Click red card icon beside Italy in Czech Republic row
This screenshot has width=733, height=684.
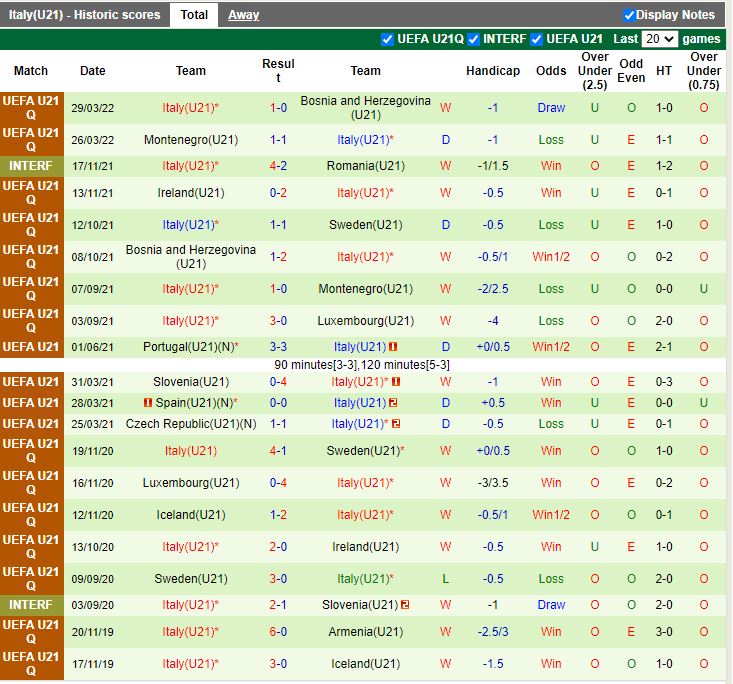(396, 424)
